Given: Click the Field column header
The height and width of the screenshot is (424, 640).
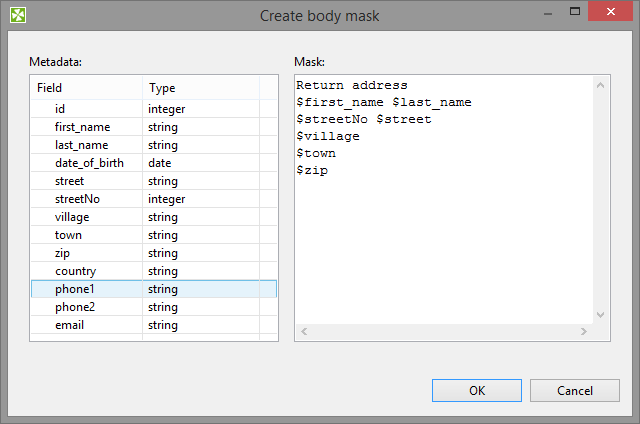Looking at the screenshot, I should click(x=86, y=88).
